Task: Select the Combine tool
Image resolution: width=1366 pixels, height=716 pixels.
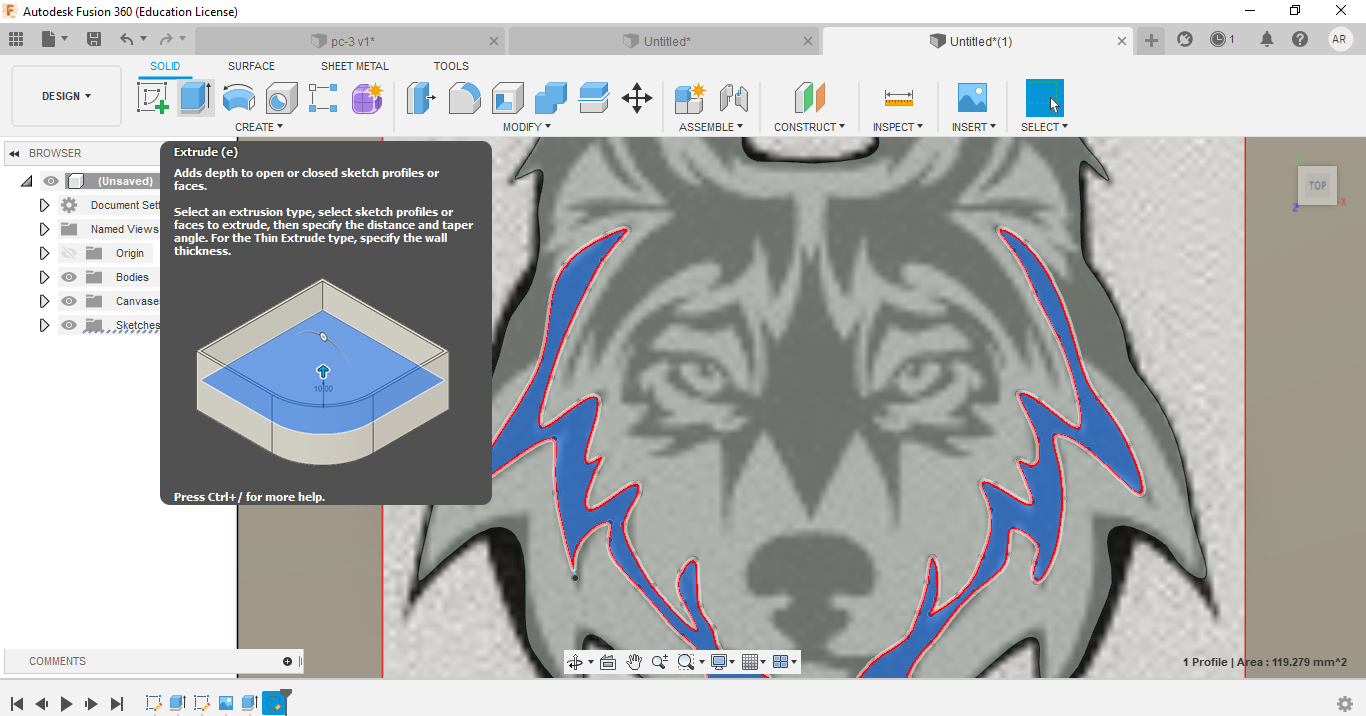Action: pos(551,98)
